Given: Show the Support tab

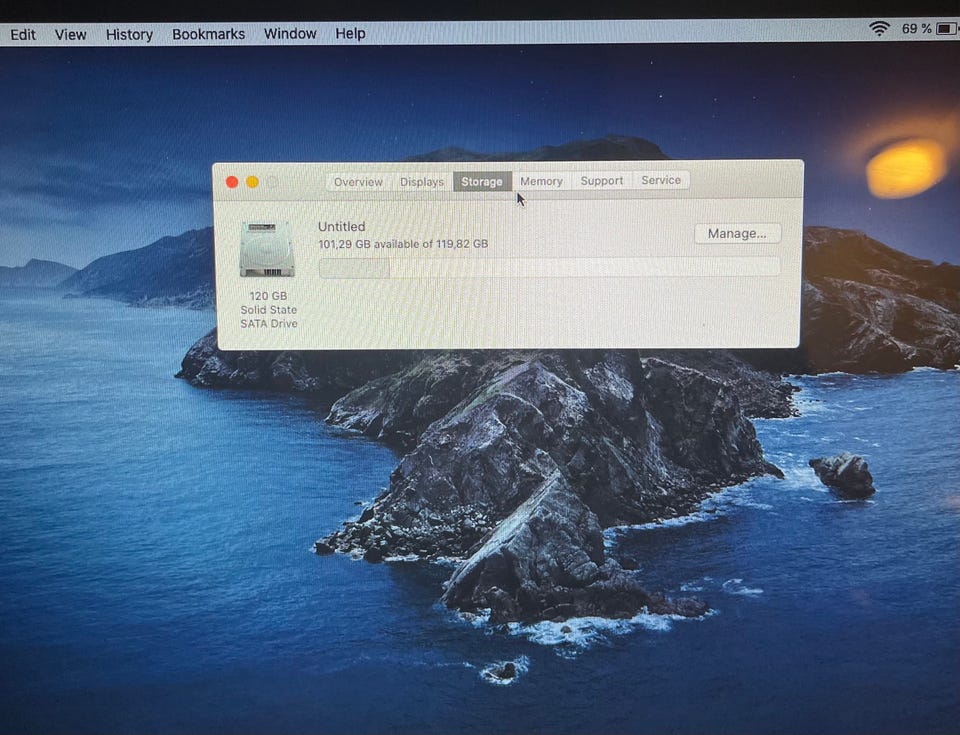Looking at the screenshot, I should coord(601,181).
